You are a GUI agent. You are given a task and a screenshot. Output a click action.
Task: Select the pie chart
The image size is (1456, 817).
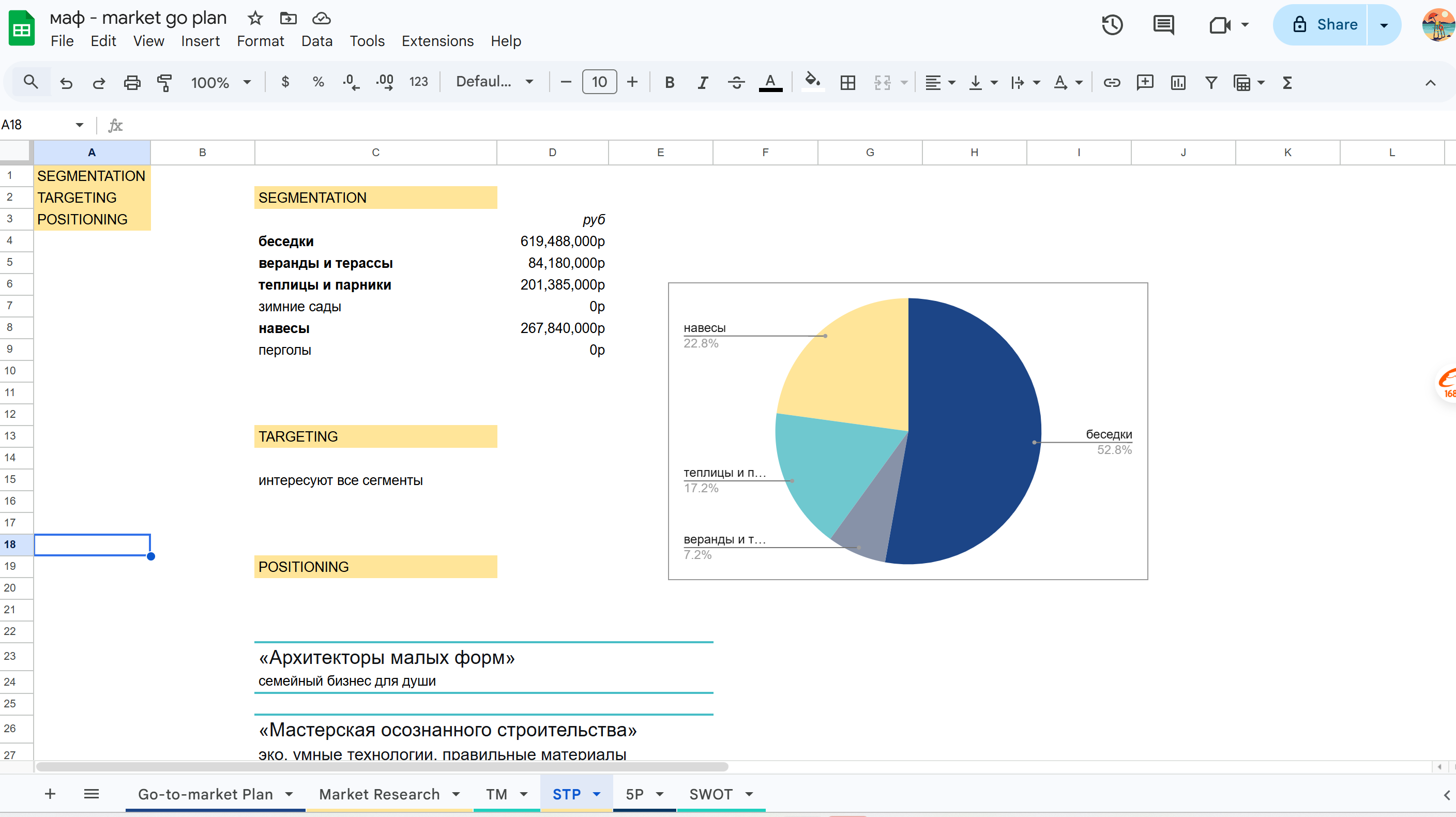(908, 431)
